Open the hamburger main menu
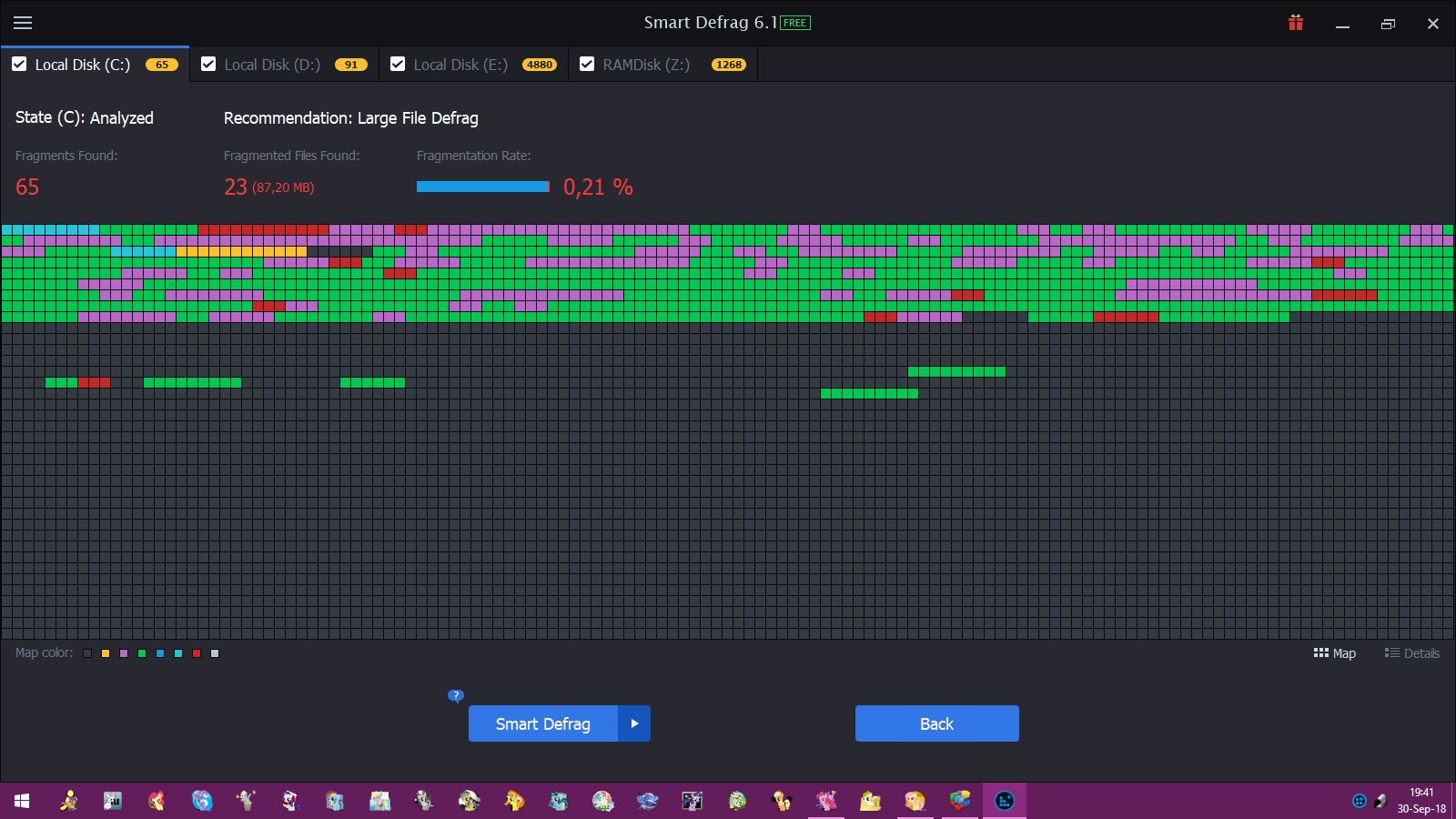Image resolution: width=1456 pixels, height=819 pixels. (x=23, y=23)
